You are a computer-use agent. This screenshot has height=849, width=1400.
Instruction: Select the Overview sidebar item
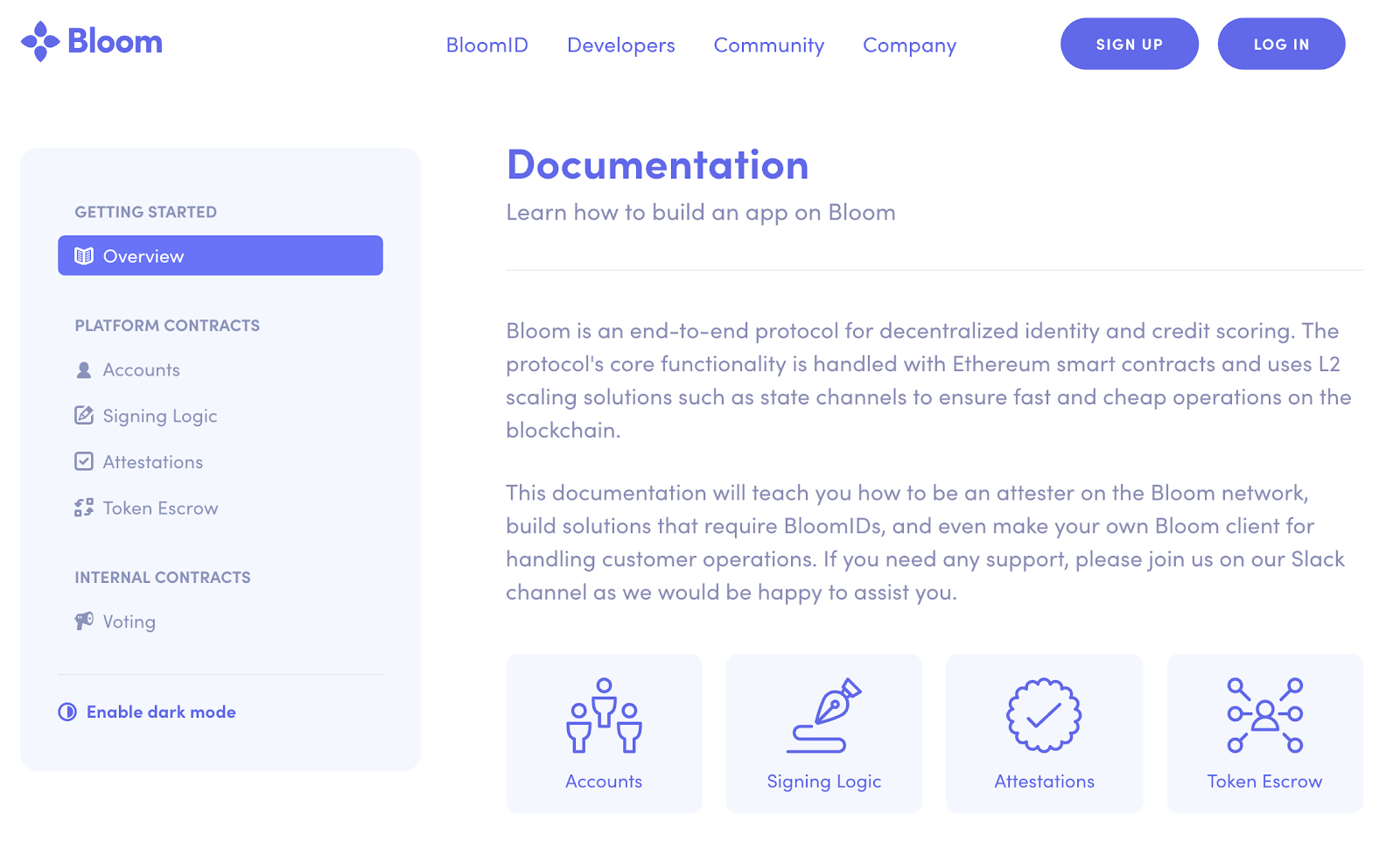[220, 256]
